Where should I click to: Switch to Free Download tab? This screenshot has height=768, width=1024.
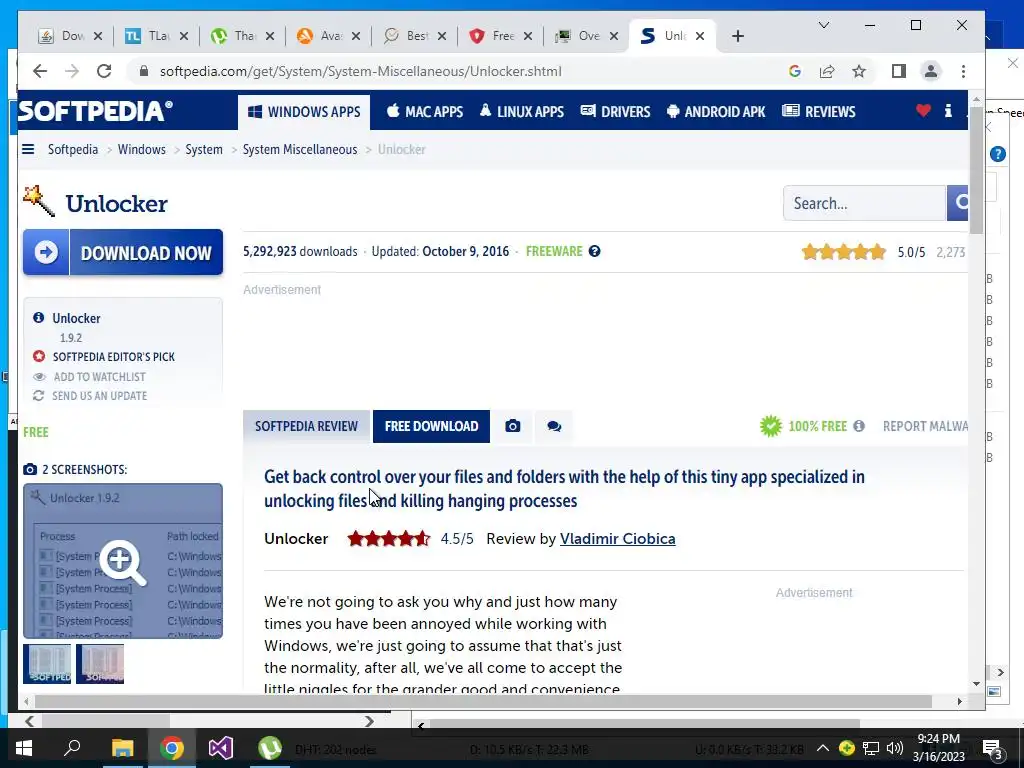tap(431, 426)
